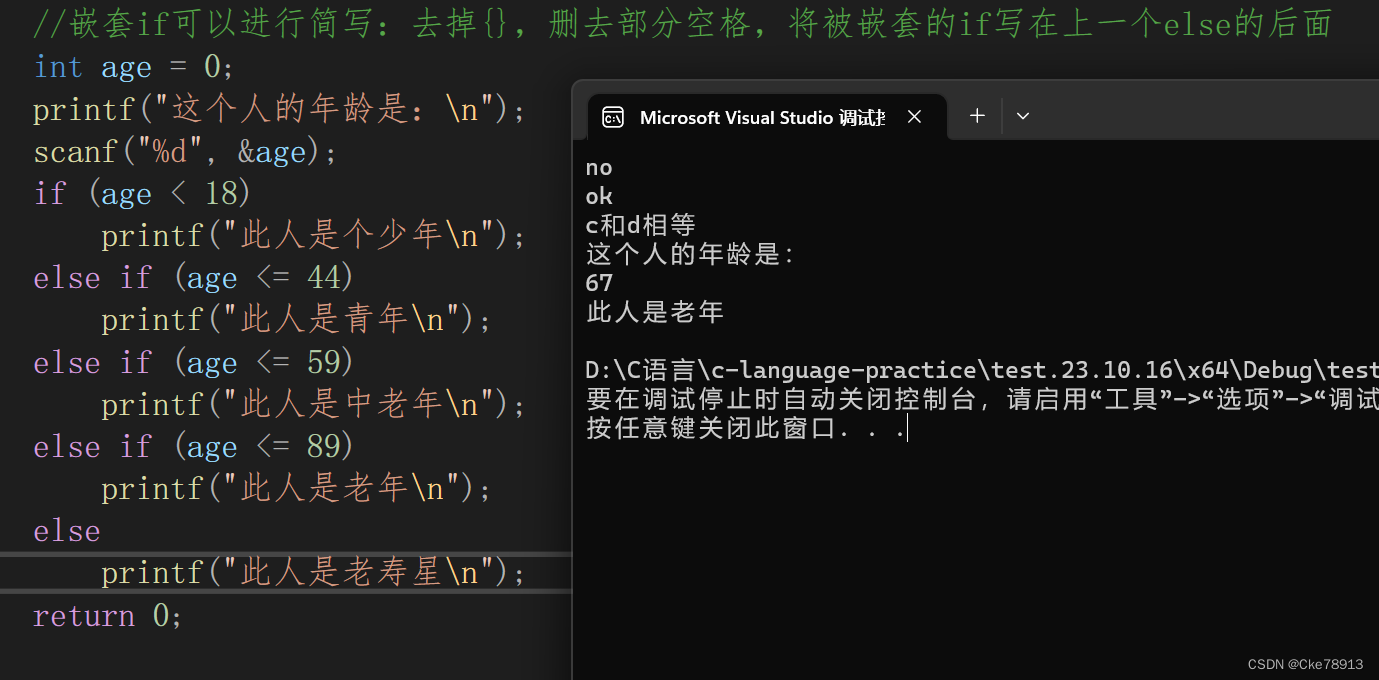Click the console output line "ok"
This screenshot has width=1379, height=680.
tap(599, 196)
